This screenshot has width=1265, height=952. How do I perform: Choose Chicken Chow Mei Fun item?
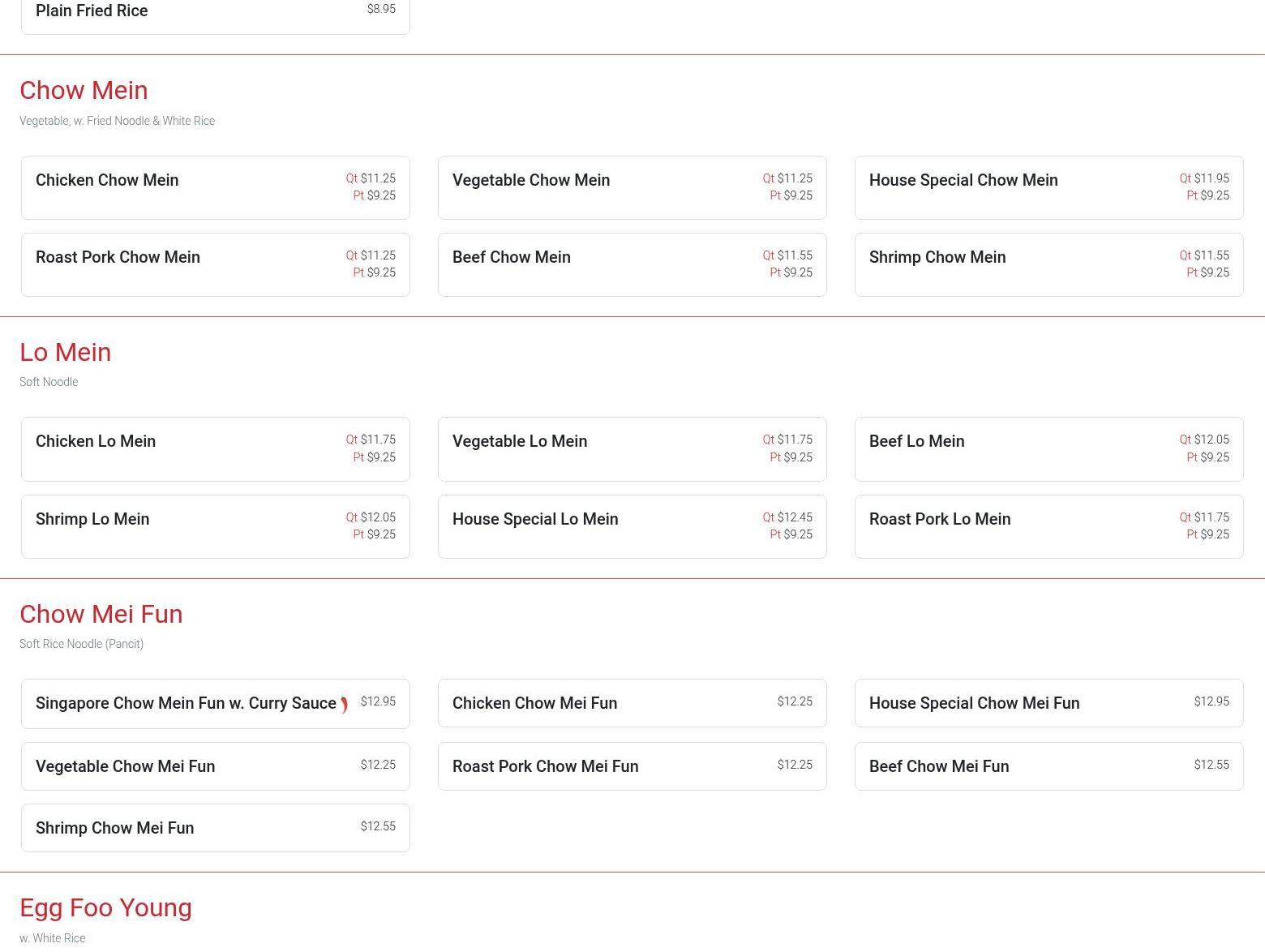[632, 703]
